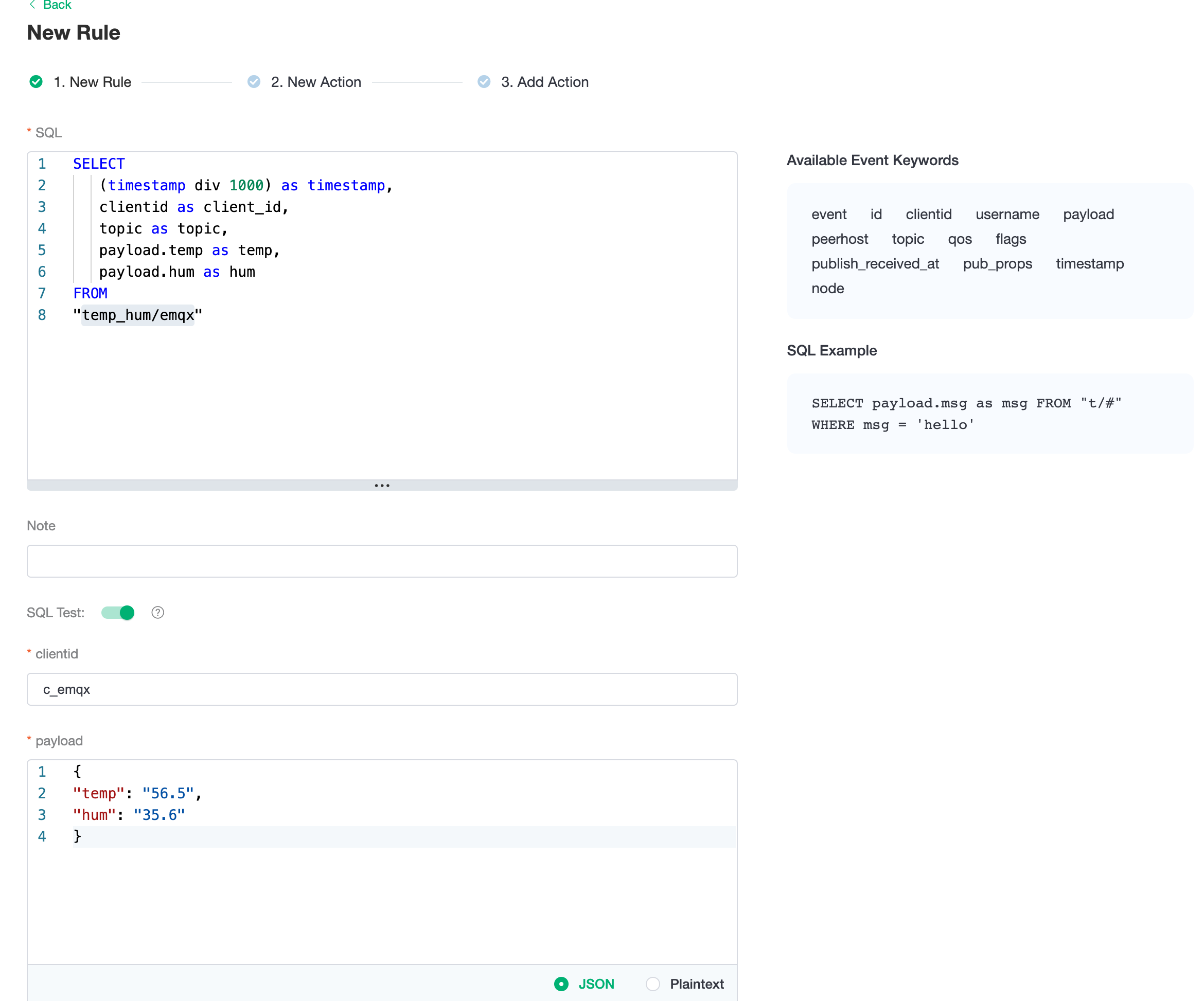
Task: Click the green checkmark step 1 icon
Action: tap(36, 81)
